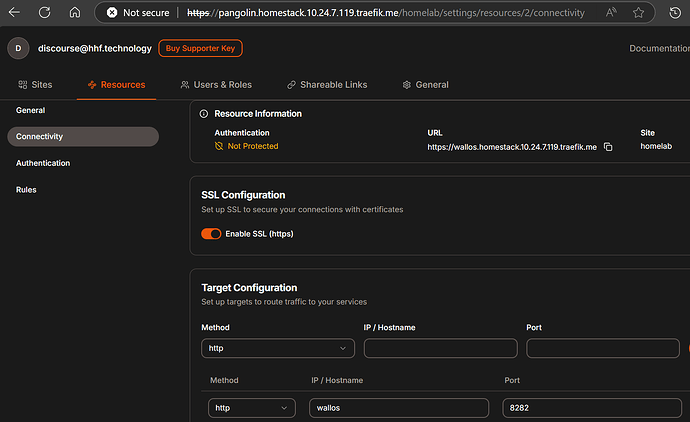Focus the empty IP / Hostname field
Viewport: 690px width, 422px height.
coord(440,348)
